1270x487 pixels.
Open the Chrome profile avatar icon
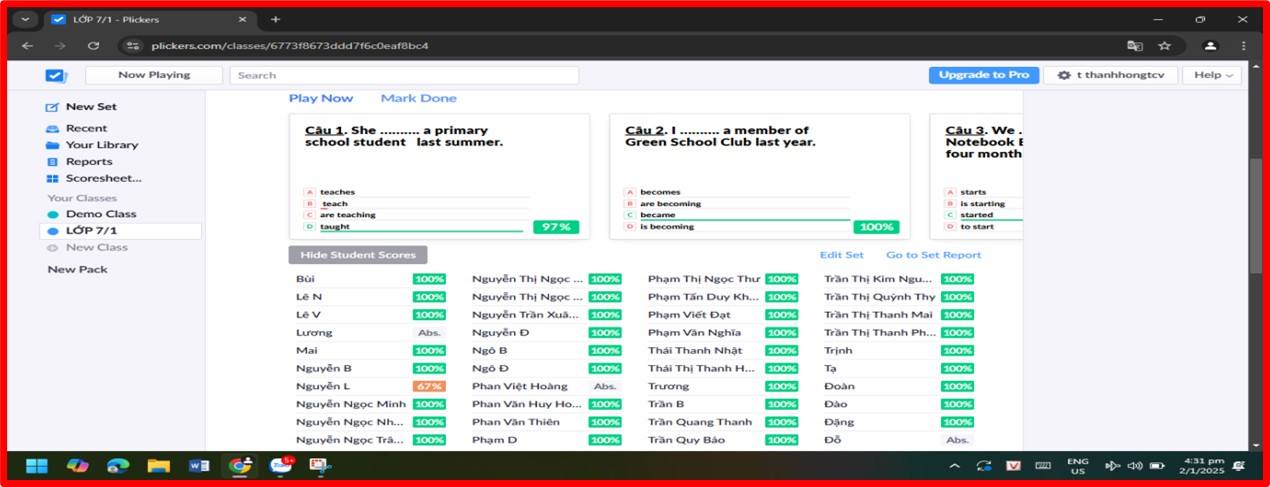coord(1210,45)
